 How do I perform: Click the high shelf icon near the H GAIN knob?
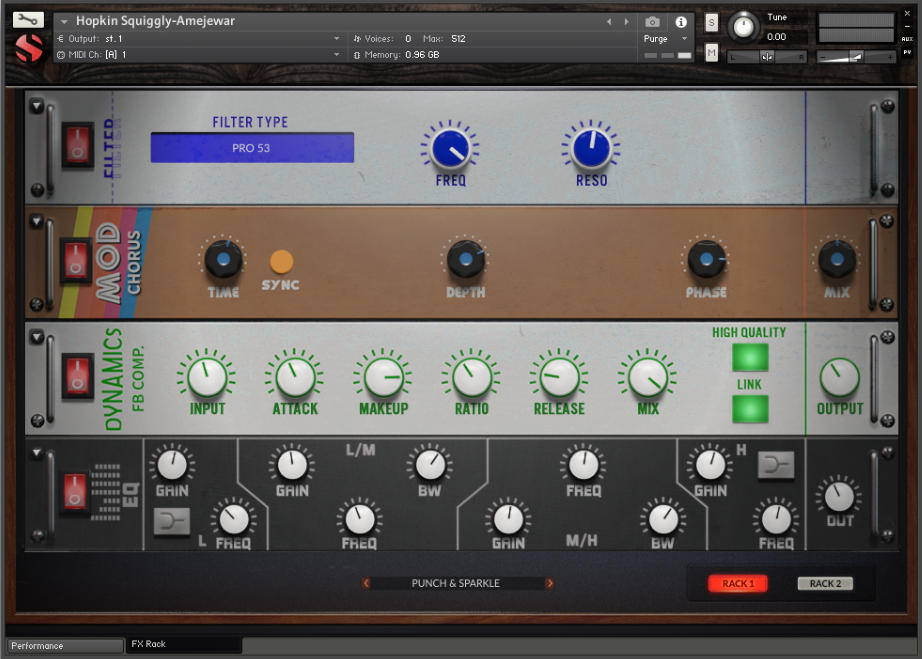777,465
